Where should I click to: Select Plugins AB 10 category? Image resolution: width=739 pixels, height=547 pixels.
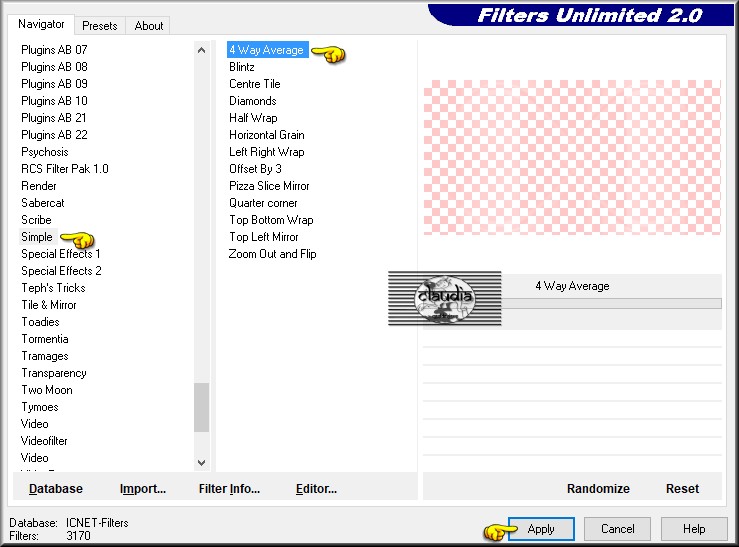pyautogui.click(x=54, y=101)
